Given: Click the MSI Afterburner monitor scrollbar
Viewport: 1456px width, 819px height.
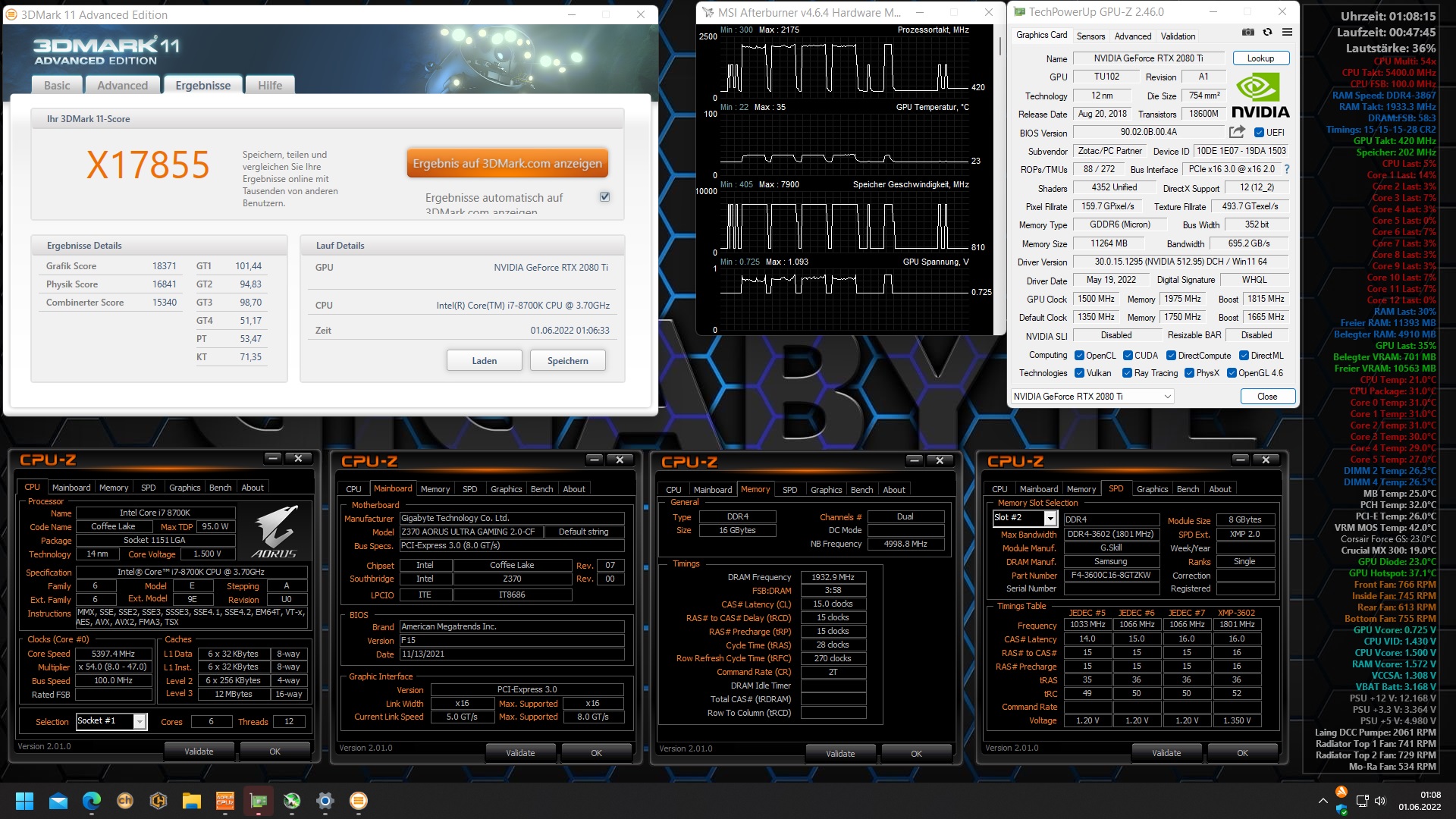Looking at the screenshot, I should coord(999,45).
